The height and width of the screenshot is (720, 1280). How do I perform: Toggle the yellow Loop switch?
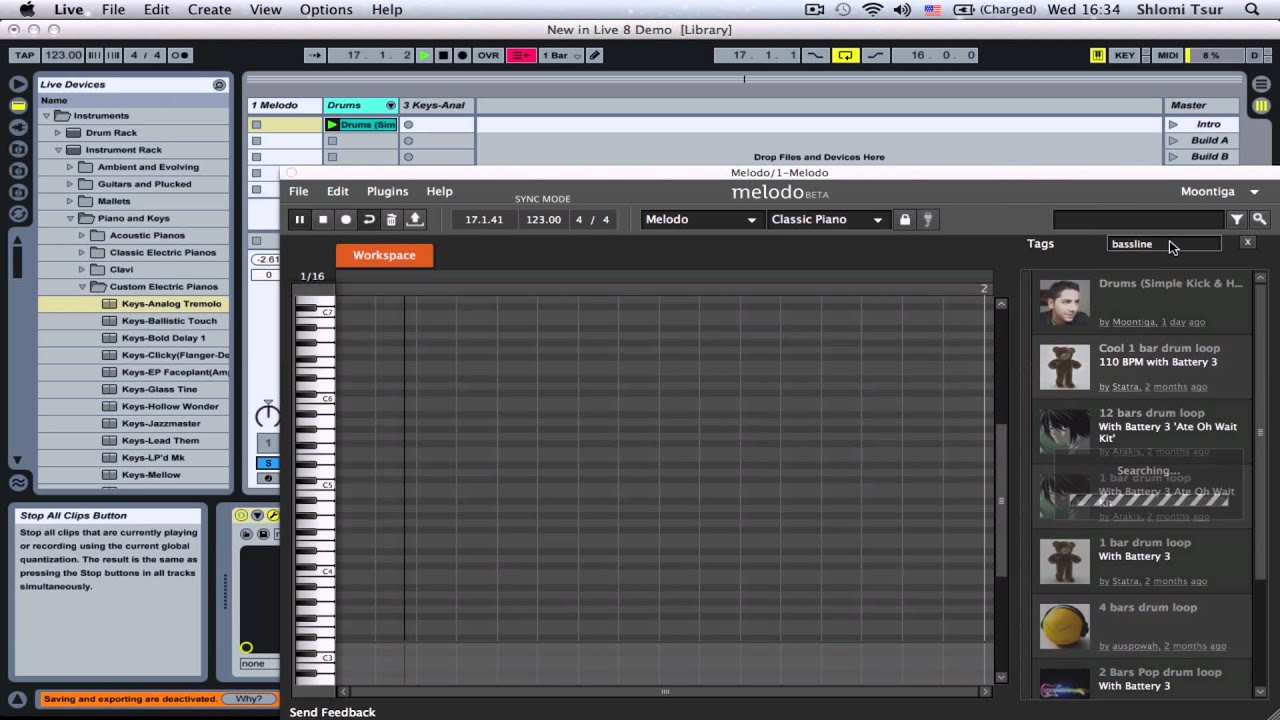point(845,55)
